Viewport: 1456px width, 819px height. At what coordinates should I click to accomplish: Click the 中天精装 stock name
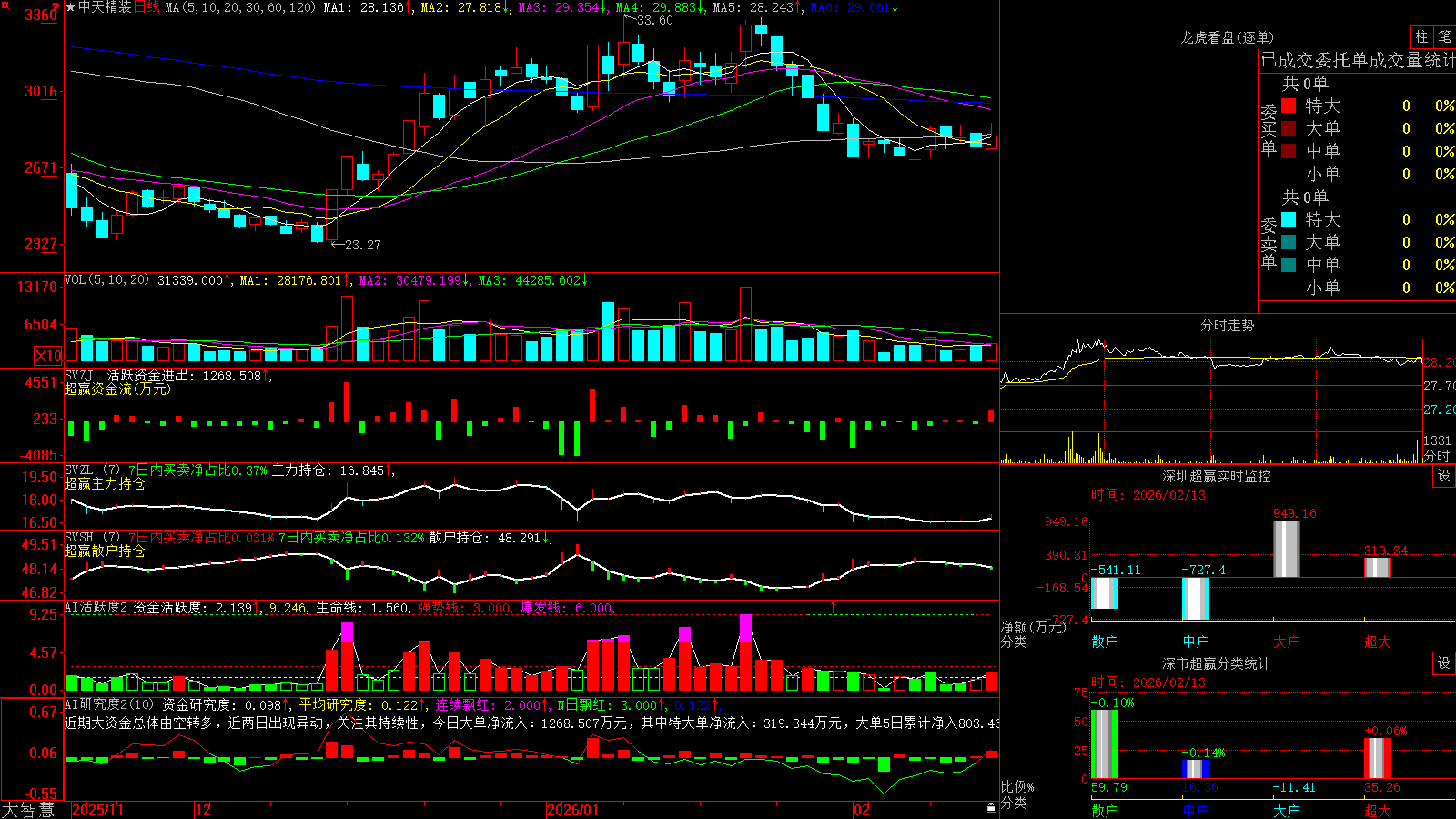[x=106, y=7]
